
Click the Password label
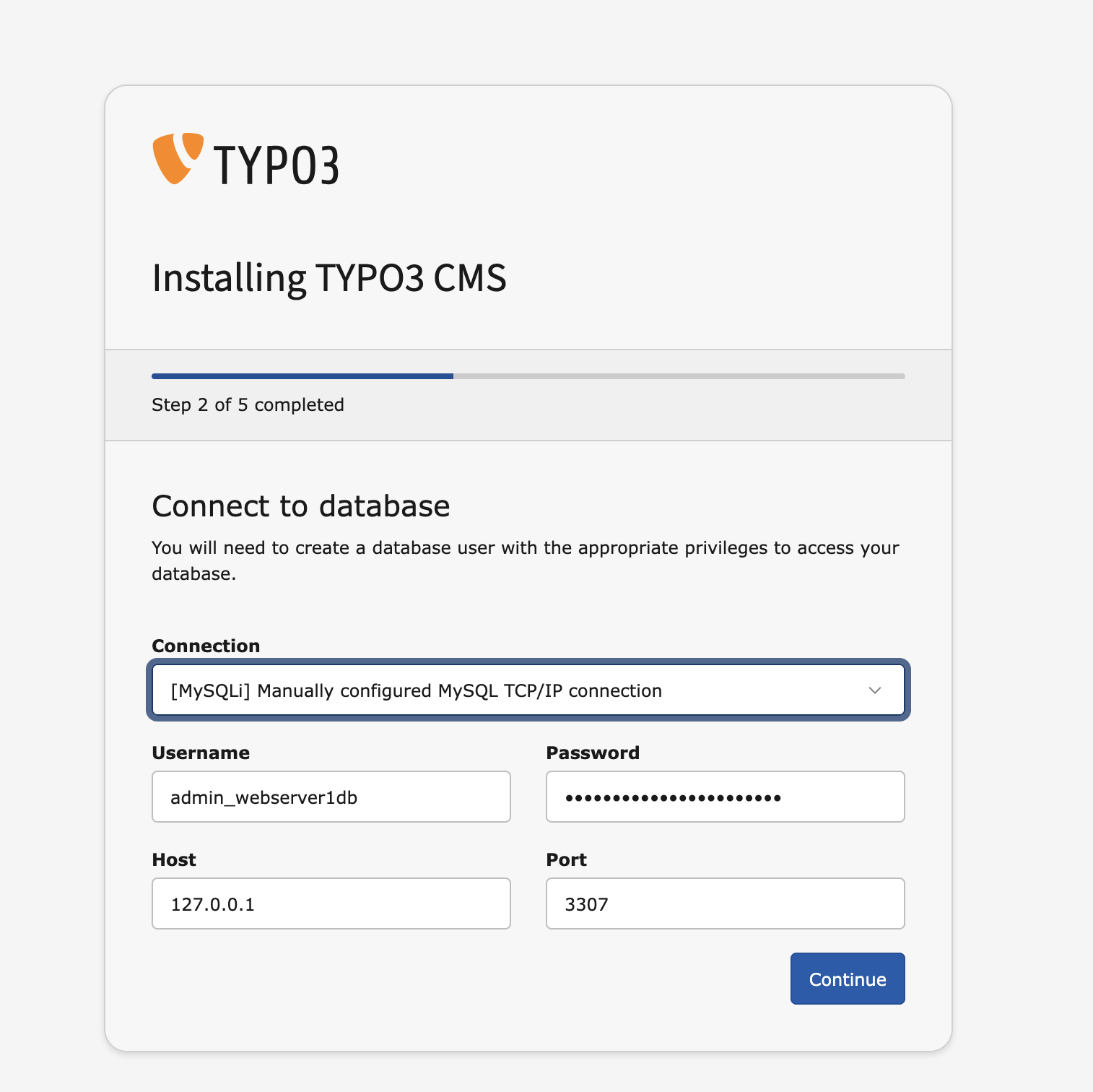593,753
